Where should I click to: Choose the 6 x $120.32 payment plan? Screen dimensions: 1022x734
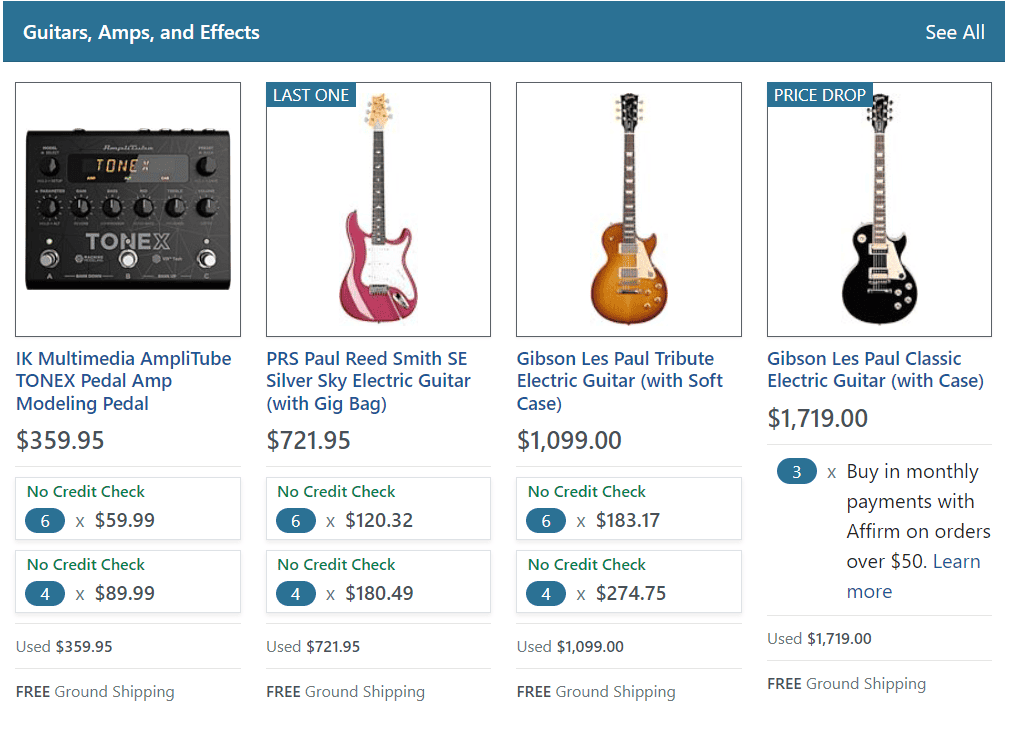click(x=378, y=509)
